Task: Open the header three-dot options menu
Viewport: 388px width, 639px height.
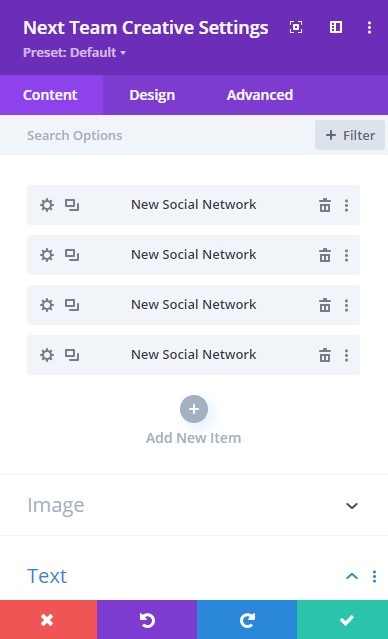Action: [x=369, y=27]
